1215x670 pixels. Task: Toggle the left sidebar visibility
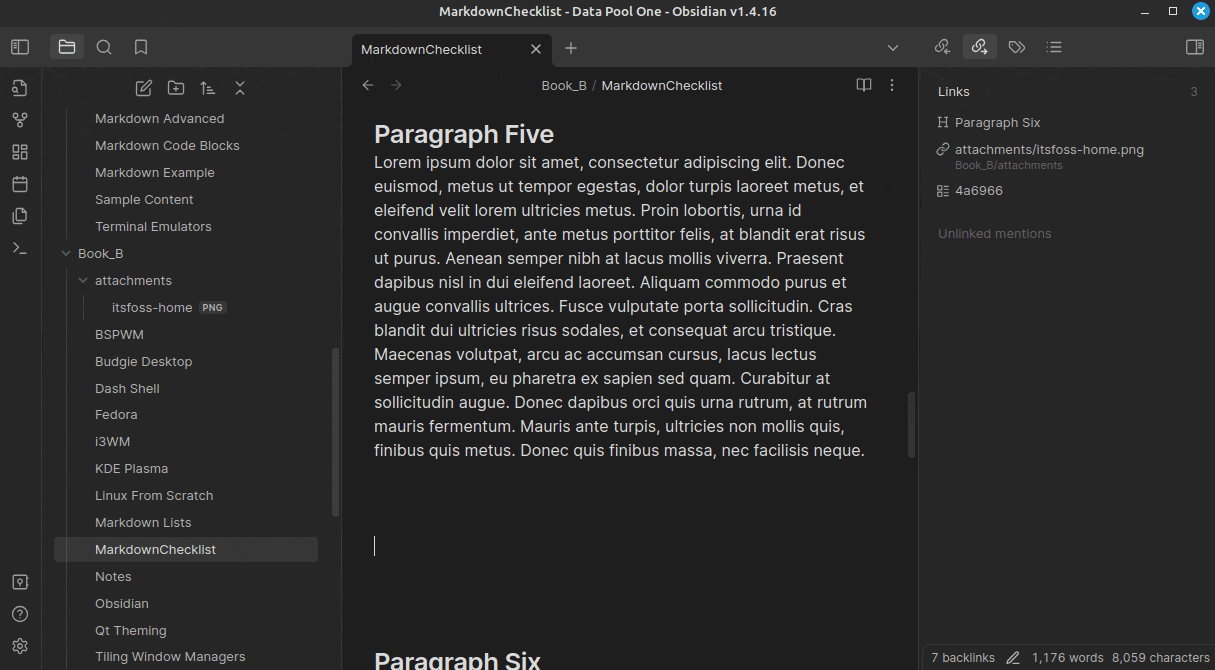click(x=20, y=47)
